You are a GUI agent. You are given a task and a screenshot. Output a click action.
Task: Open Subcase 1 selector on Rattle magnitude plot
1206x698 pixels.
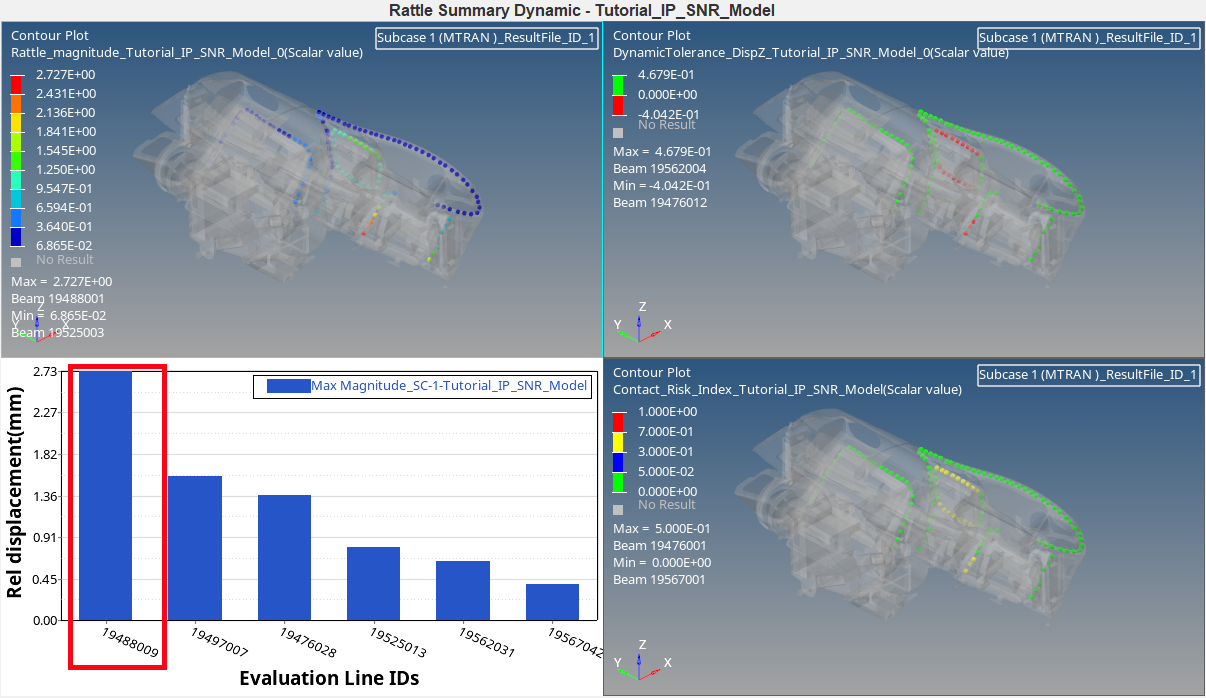[x=487, y=37]
